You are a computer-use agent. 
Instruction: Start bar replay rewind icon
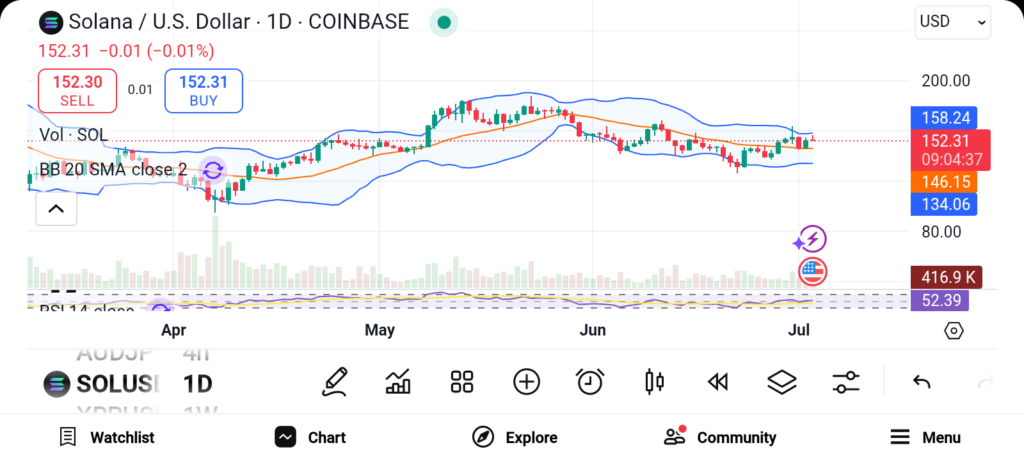coord(718,382)
